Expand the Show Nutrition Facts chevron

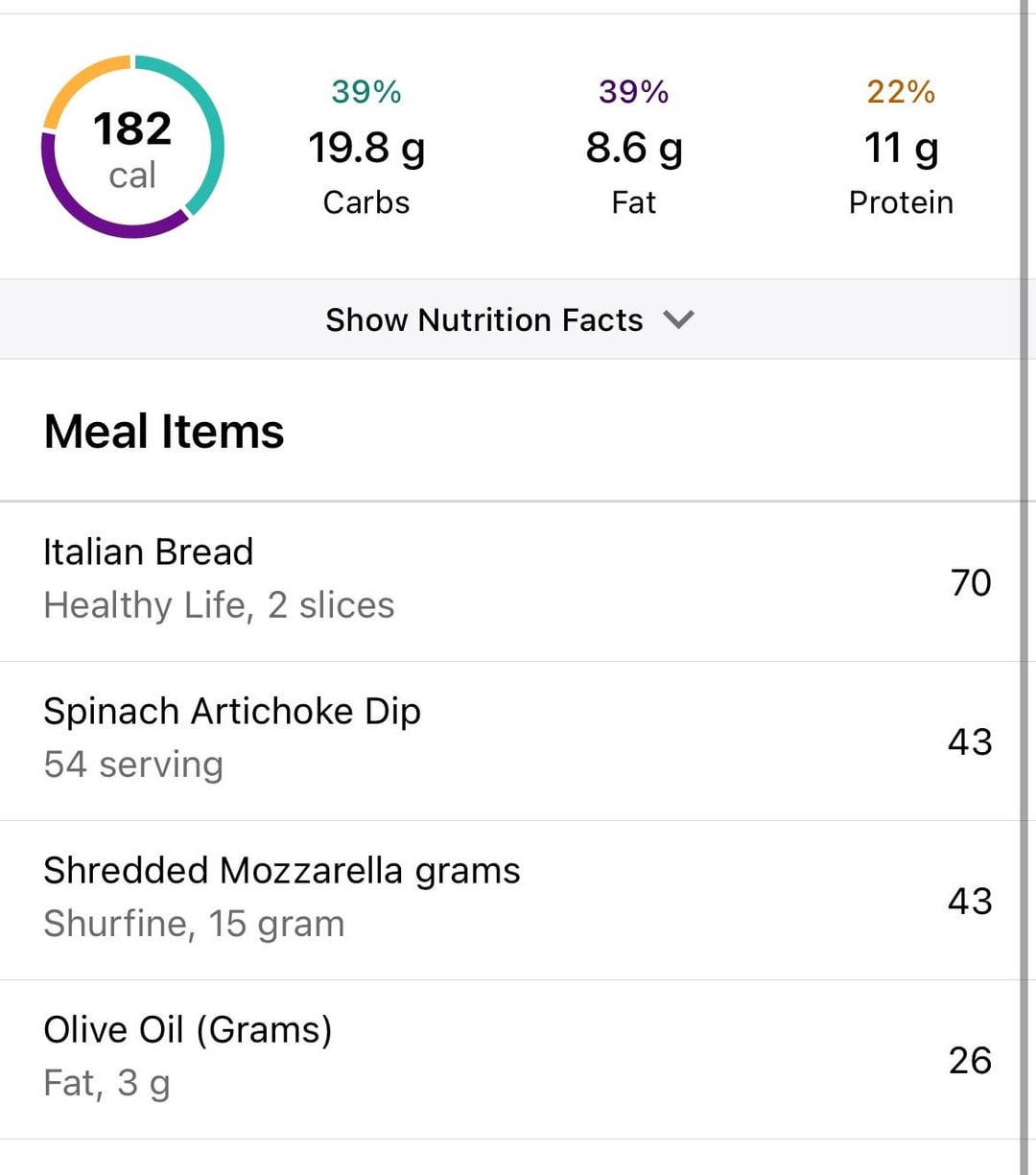[678, 319]
